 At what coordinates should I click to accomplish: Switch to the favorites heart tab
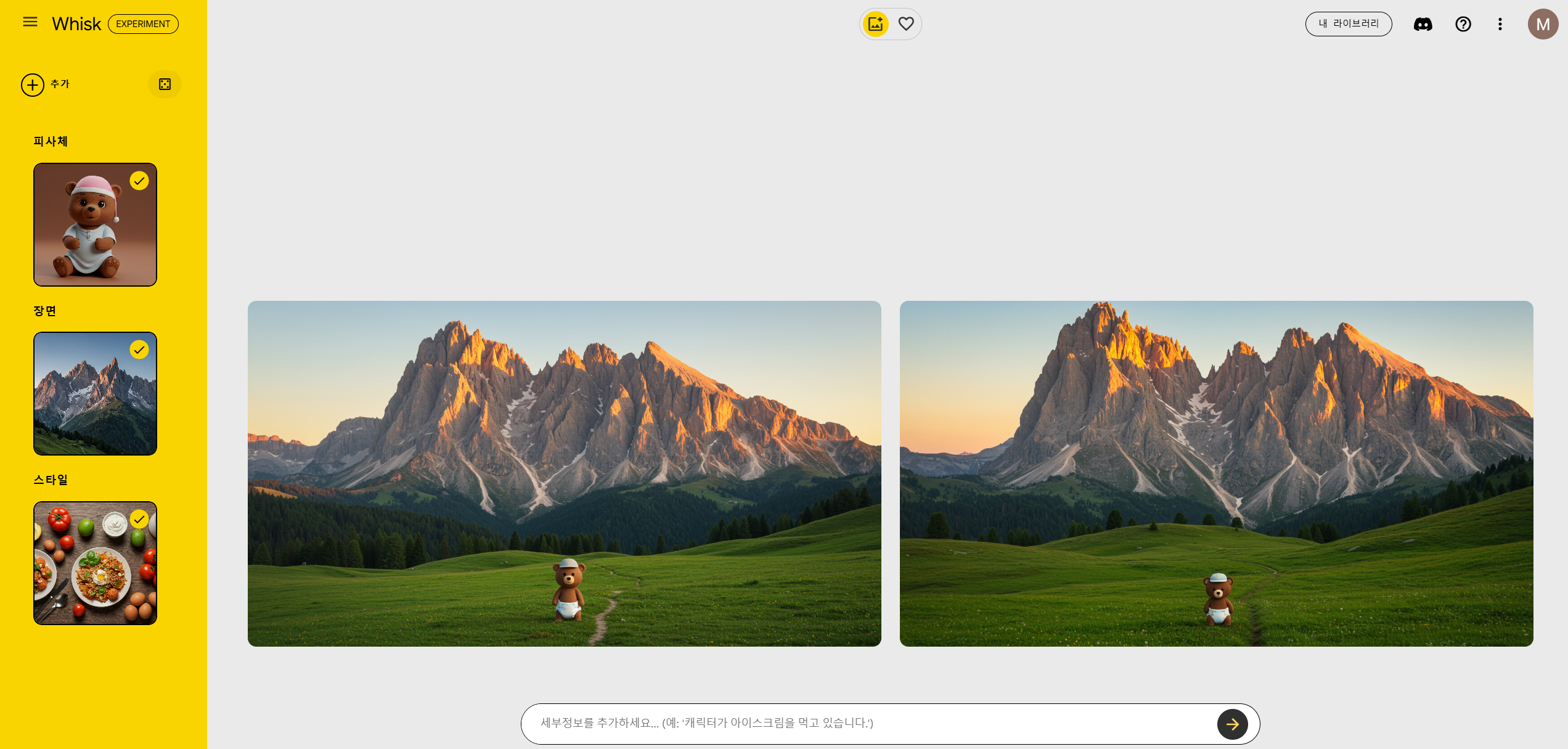click(906, 24)
